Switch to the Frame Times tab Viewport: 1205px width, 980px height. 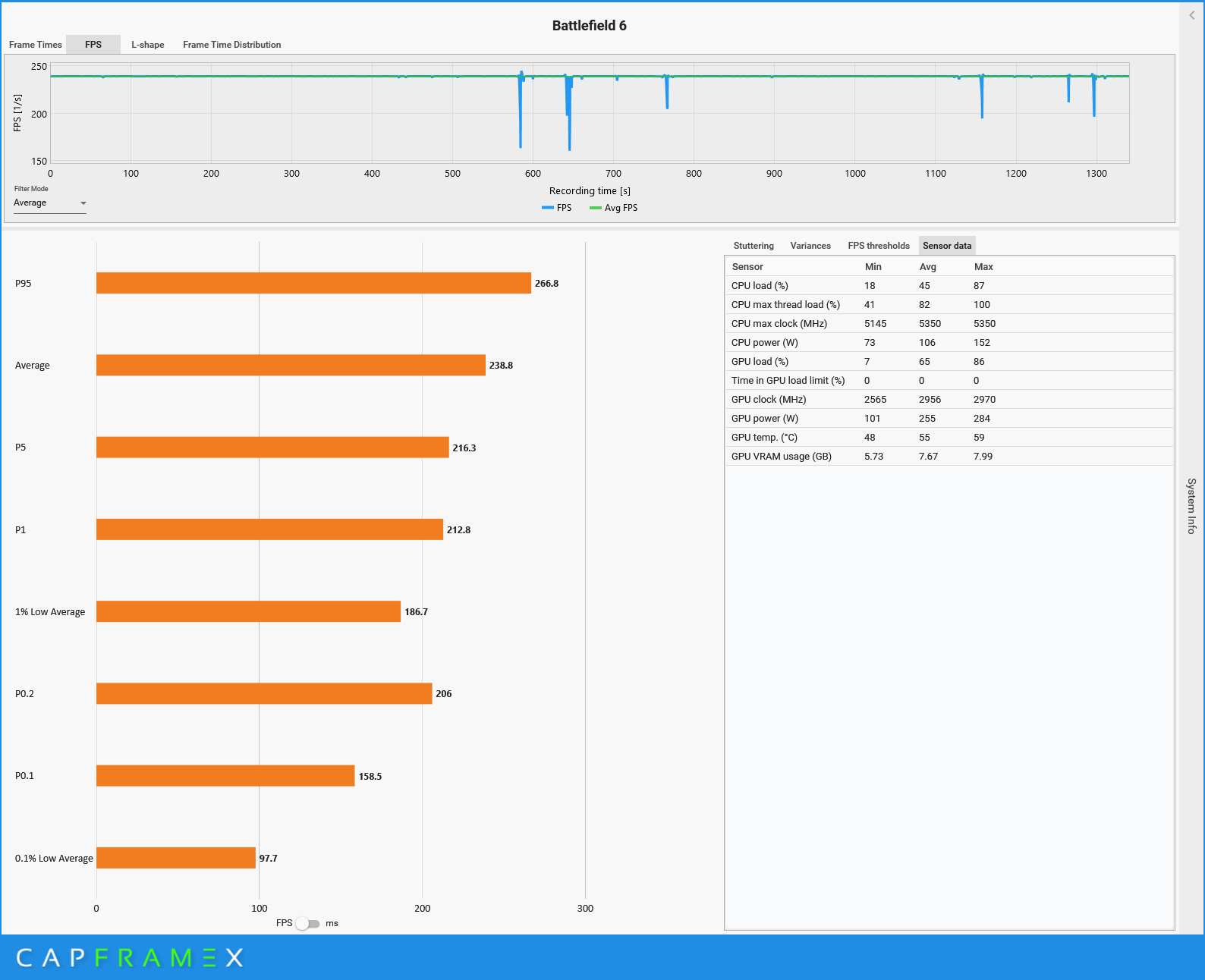[36, 45]
